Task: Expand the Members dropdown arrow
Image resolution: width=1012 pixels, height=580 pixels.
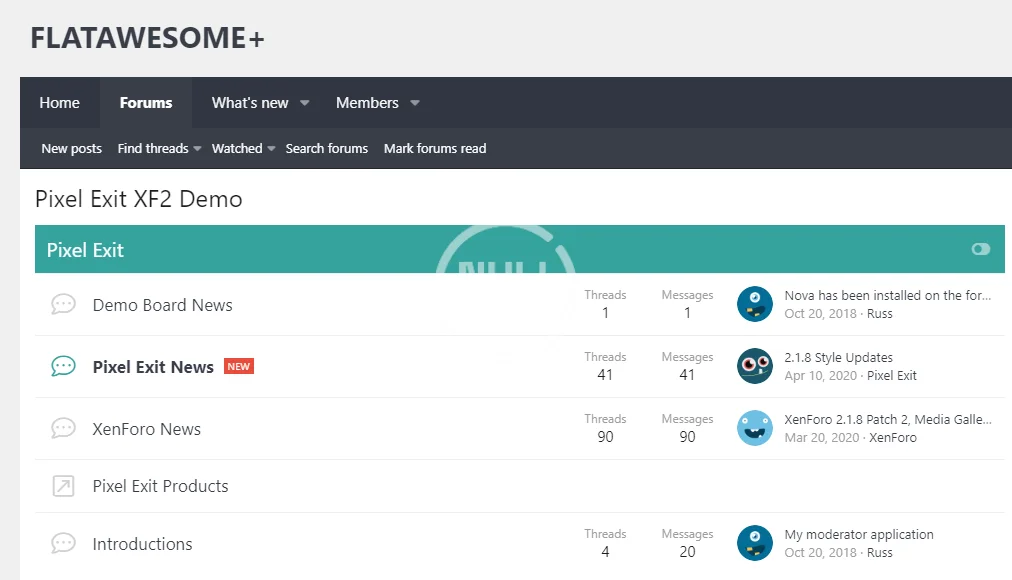Action: (x=415, y=103)
